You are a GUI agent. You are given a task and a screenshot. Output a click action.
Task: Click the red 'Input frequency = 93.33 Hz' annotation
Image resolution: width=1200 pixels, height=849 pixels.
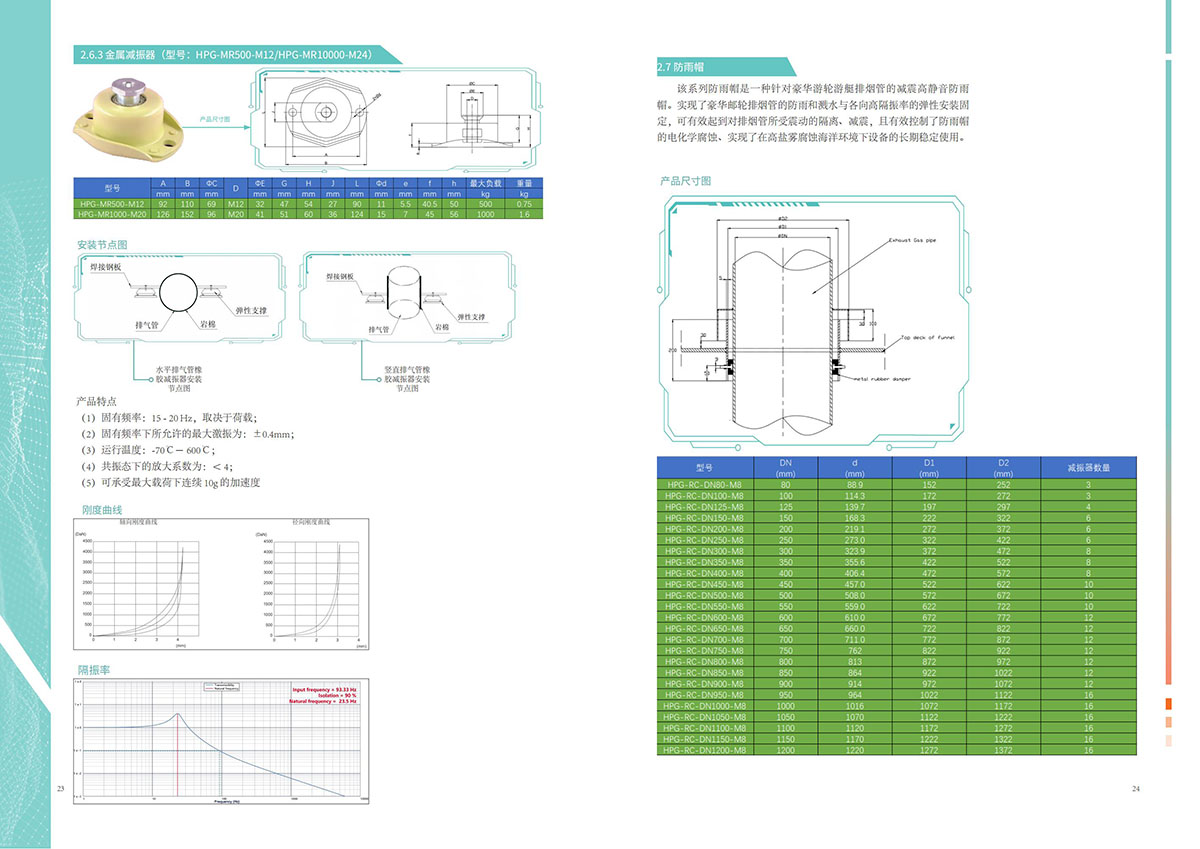tap(324, 690)
